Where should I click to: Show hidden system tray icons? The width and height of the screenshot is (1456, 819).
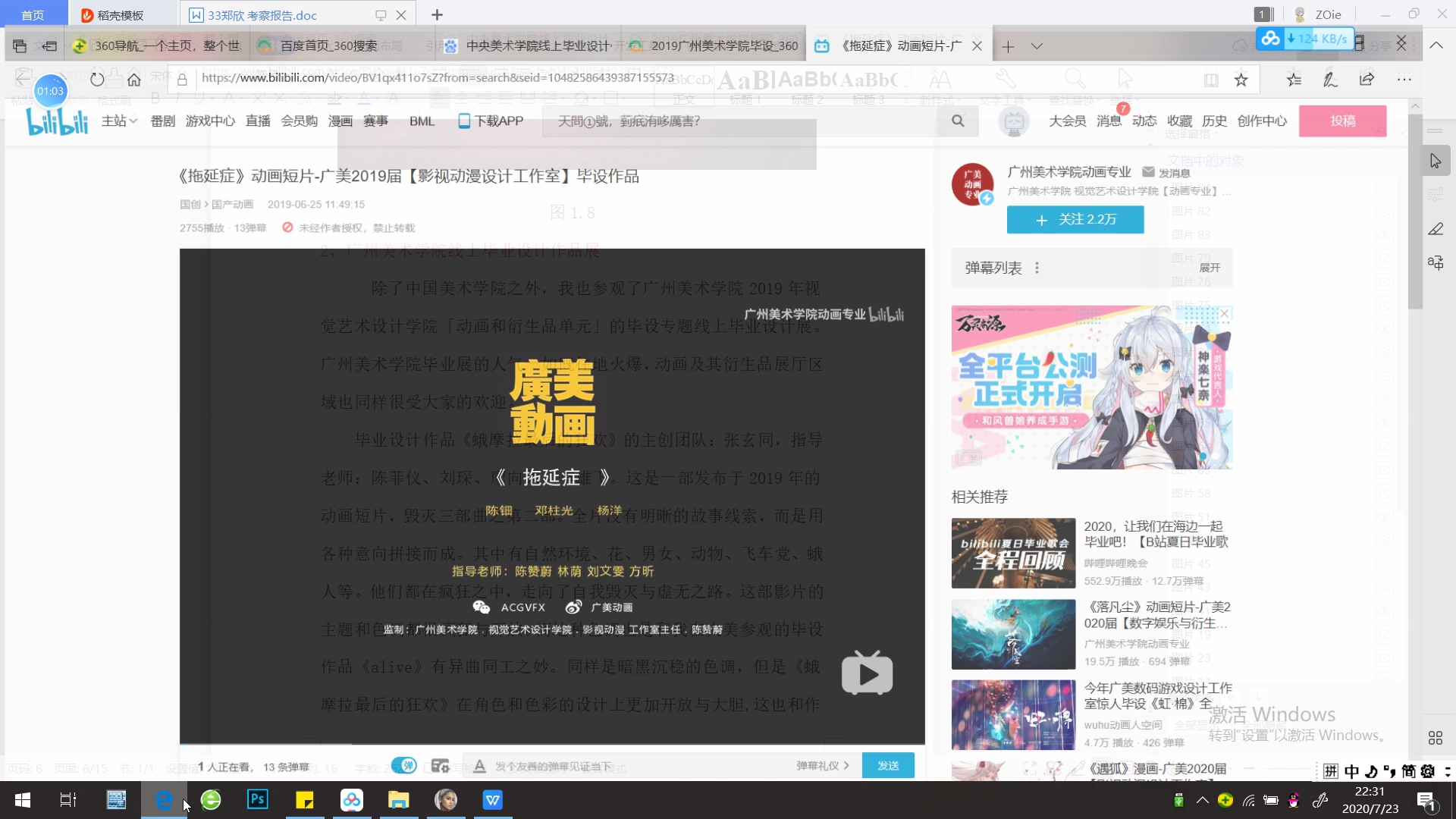tap(1203, 800)
